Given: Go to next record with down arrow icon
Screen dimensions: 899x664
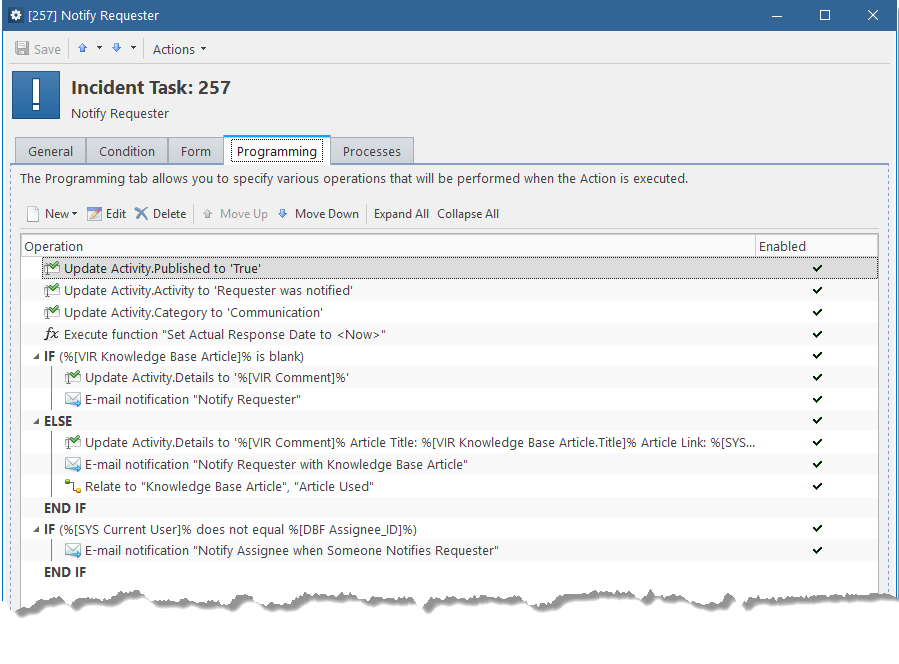Looking at the screenshot, I should coord(116,48).
